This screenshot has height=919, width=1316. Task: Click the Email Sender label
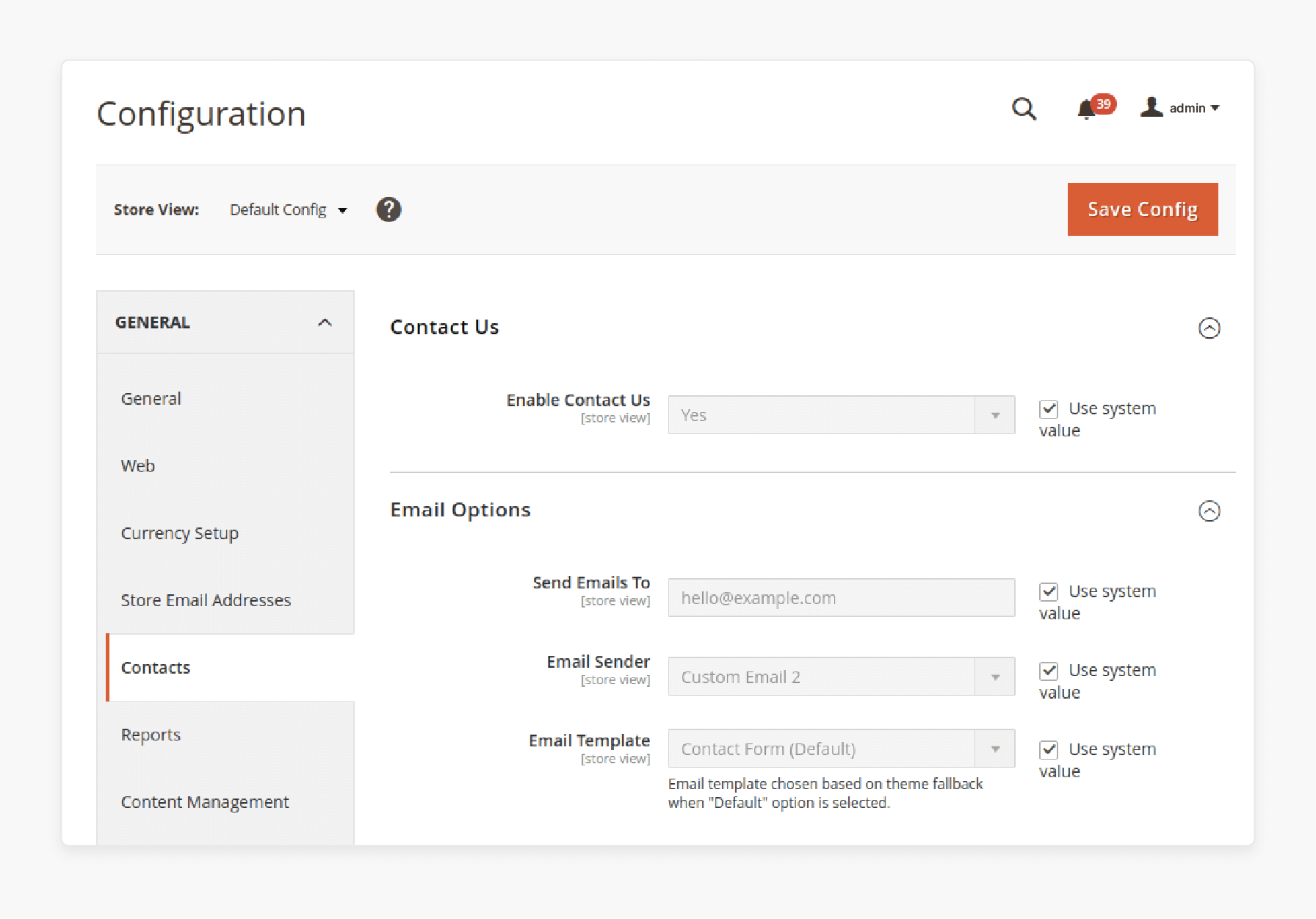599,662
